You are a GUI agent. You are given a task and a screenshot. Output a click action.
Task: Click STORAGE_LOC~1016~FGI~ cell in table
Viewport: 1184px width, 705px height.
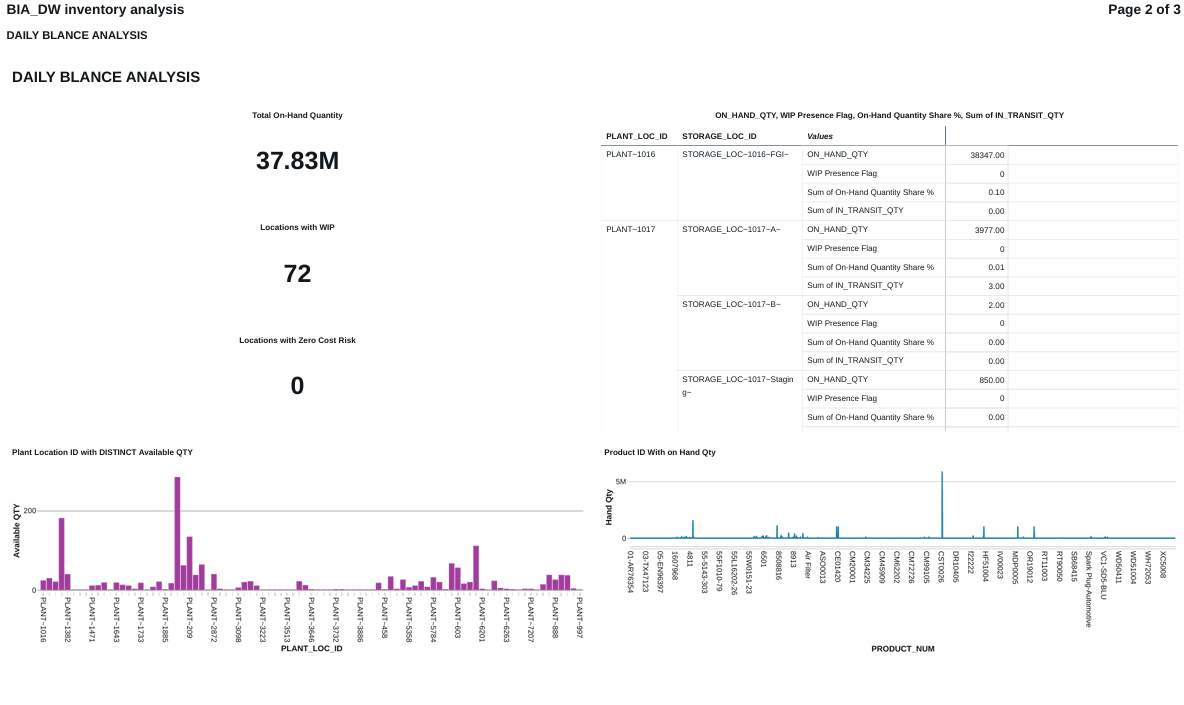coord(735,155)
